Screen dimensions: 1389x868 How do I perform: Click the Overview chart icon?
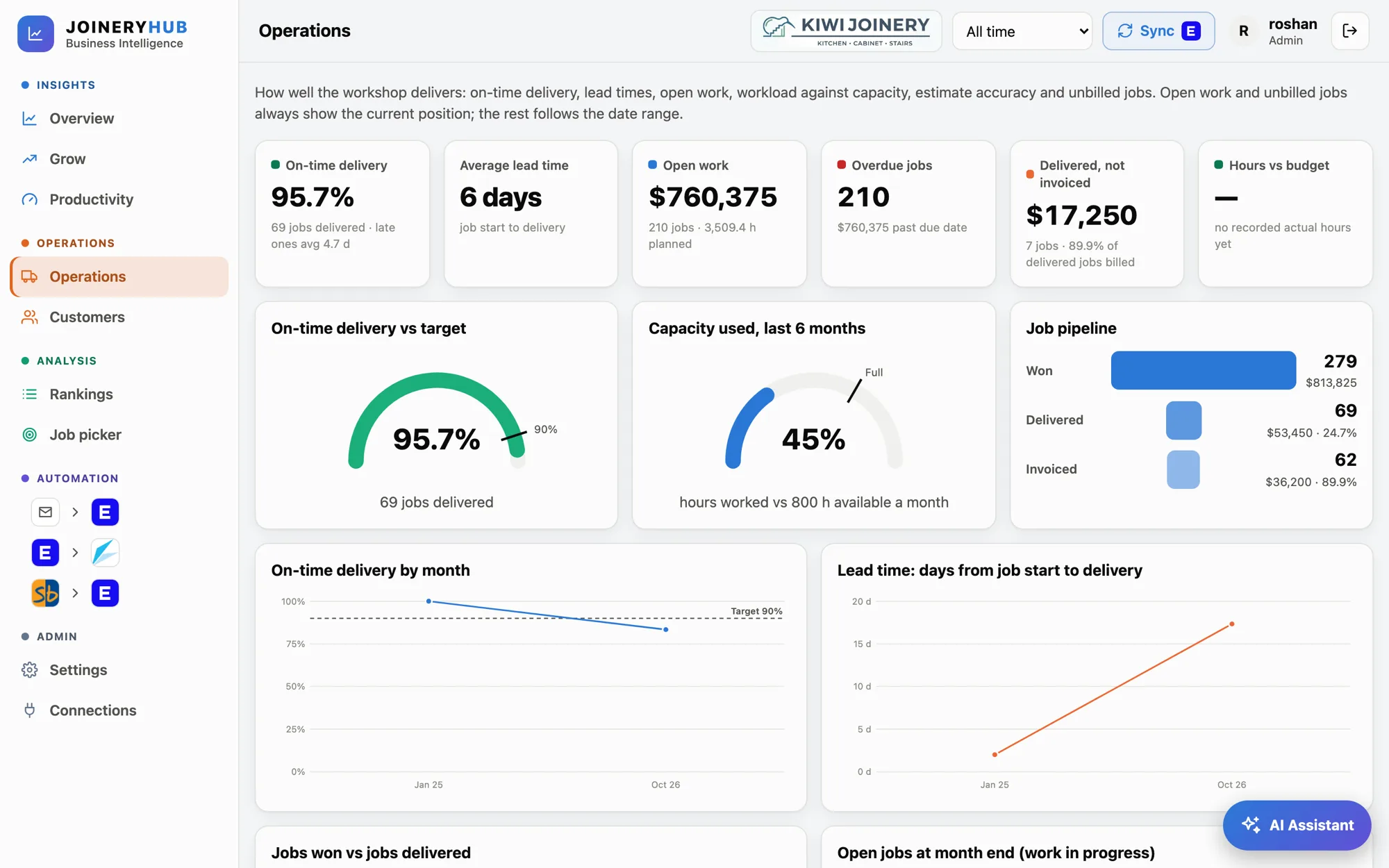(x=29, y=119)
